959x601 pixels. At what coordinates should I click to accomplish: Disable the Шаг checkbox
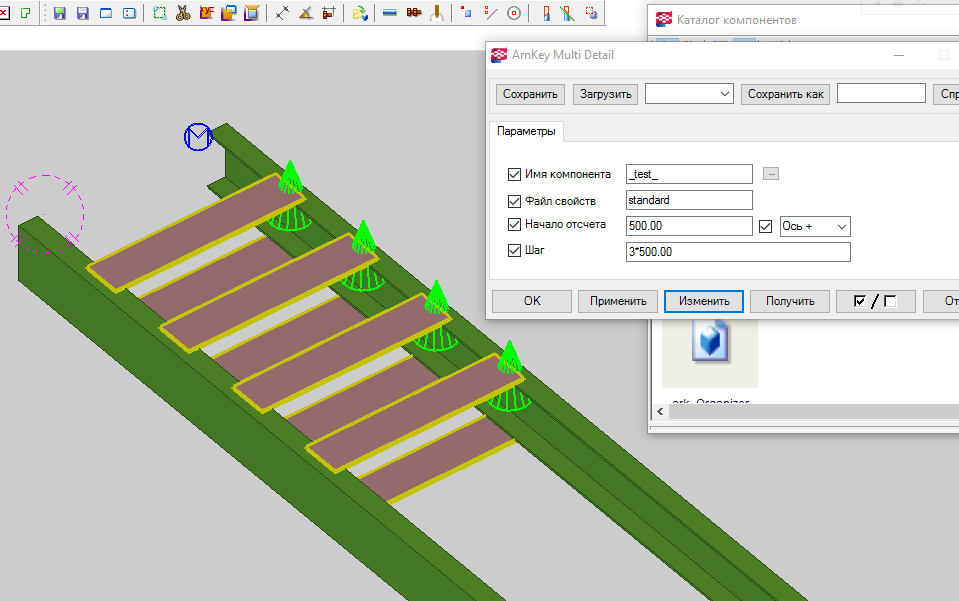tap(515, 252)
